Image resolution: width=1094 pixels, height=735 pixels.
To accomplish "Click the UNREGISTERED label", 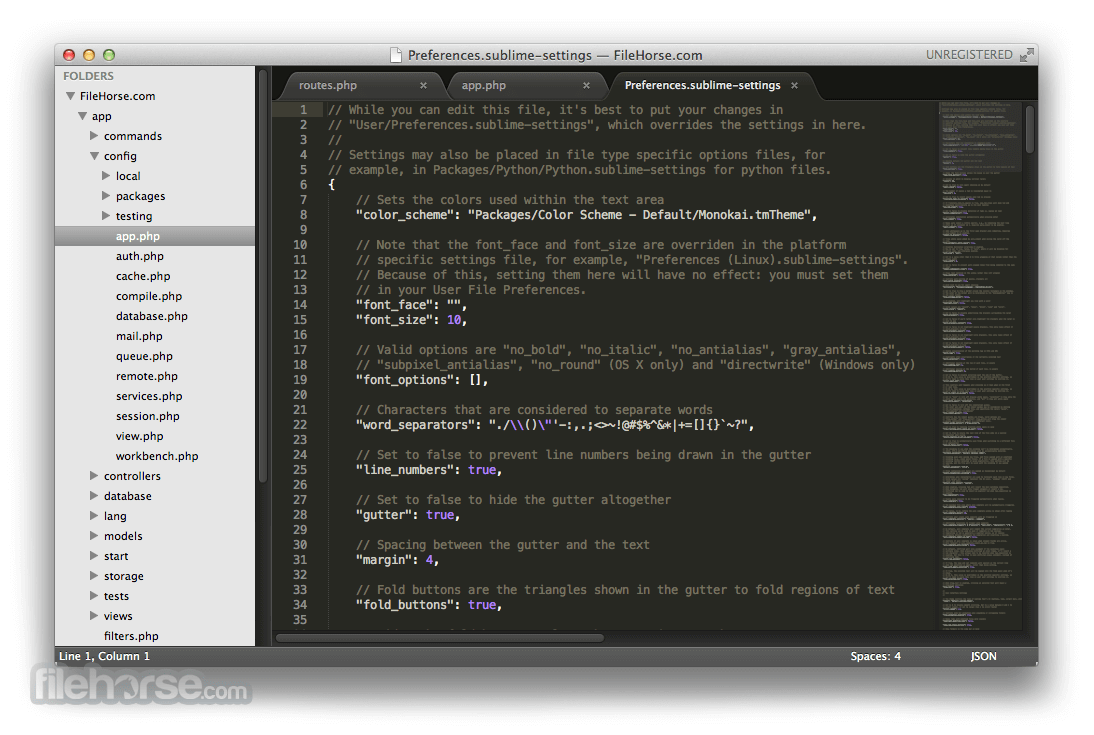I will click(x=968, y=54).
